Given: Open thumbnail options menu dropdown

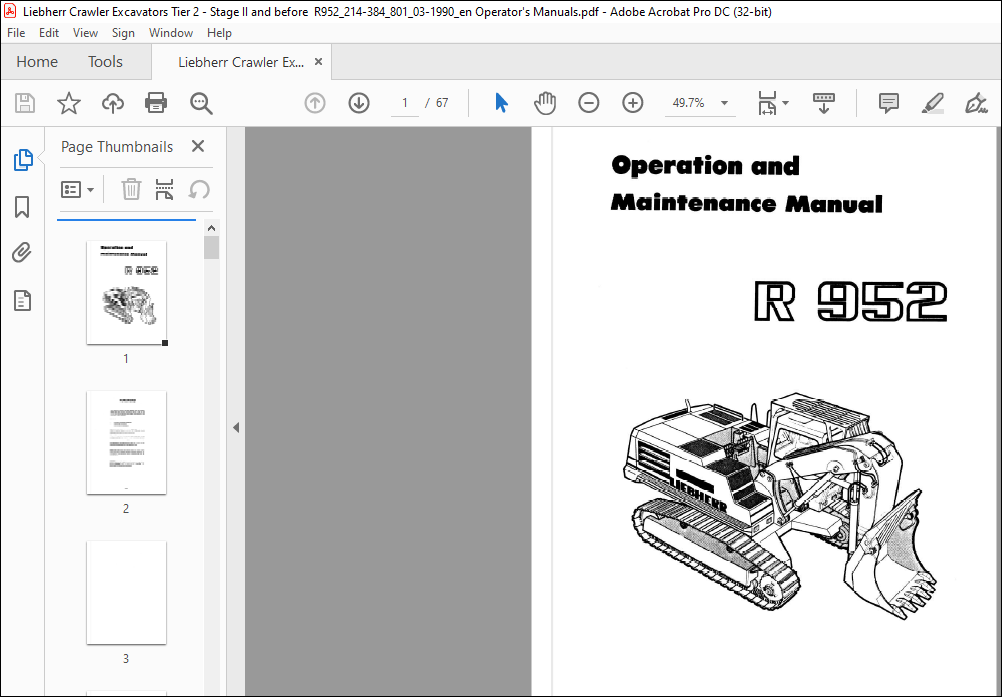Looking at the screenshot, I should (77, 190).
